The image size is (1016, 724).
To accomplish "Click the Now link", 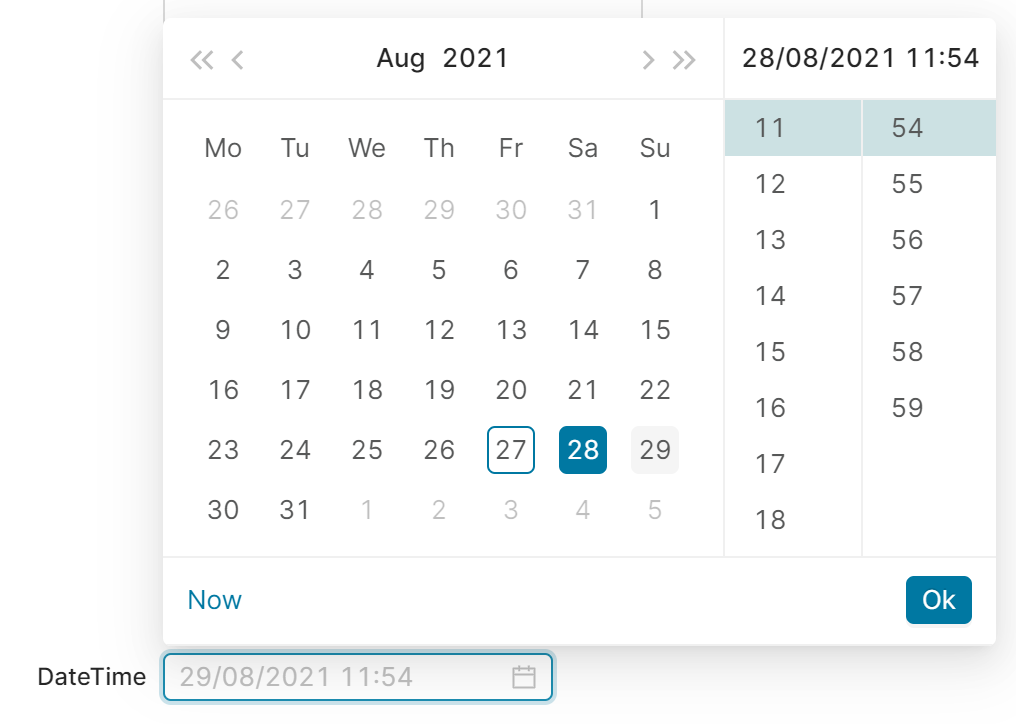I will tap(215, 600).
